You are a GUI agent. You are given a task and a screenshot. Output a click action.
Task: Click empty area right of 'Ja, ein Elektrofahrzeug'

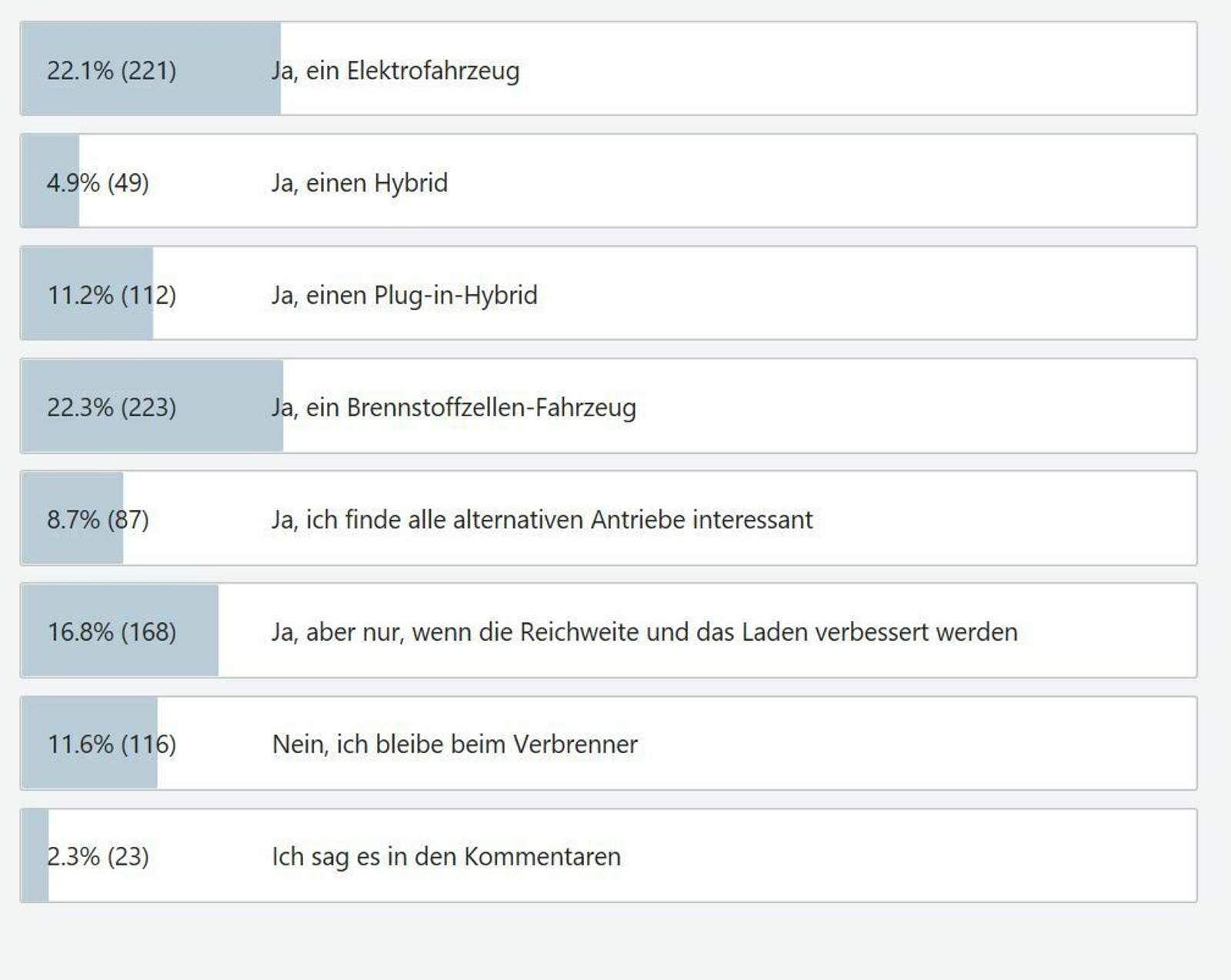point(846,70)
